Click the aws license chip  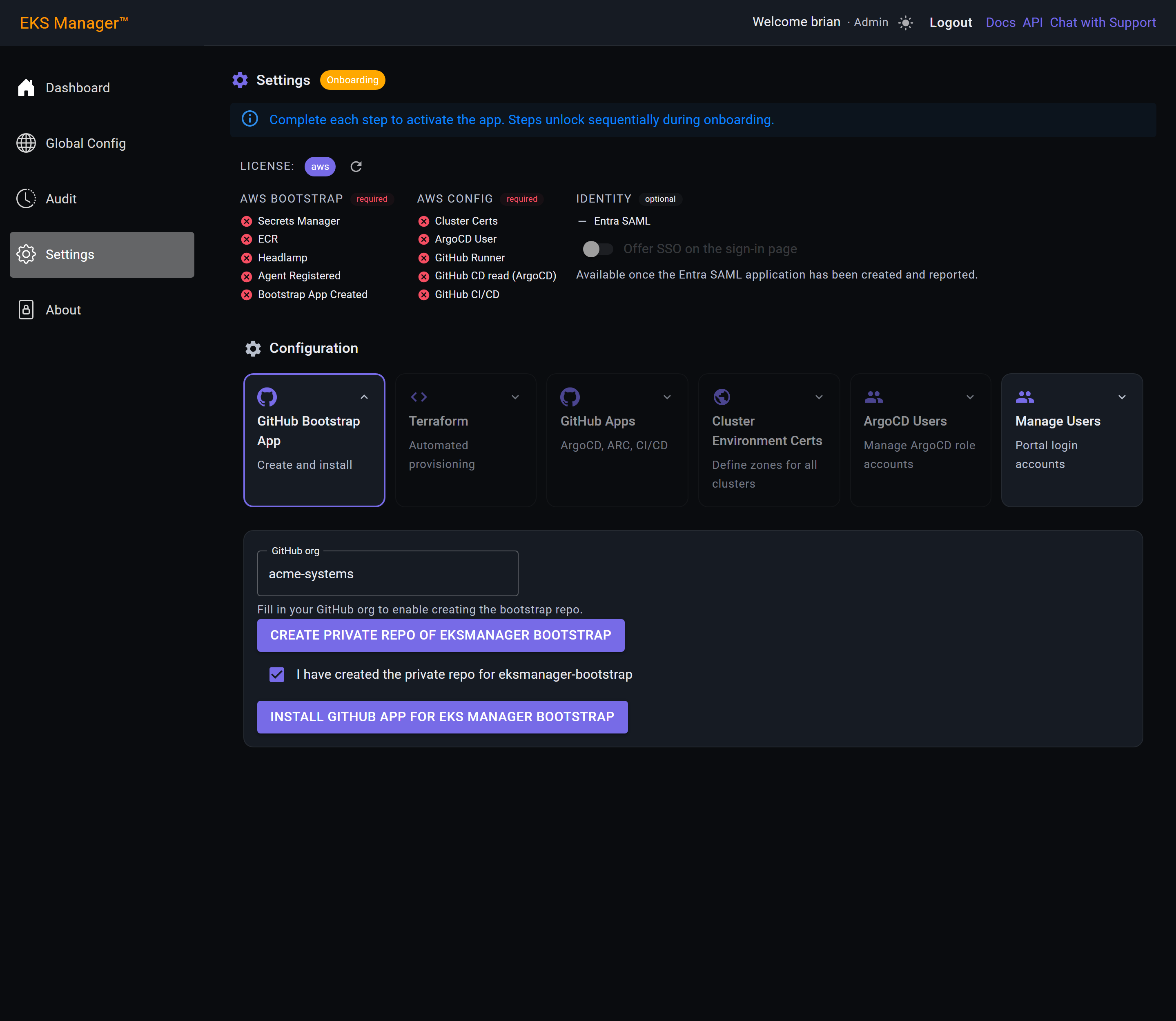(x=320, y=166)
